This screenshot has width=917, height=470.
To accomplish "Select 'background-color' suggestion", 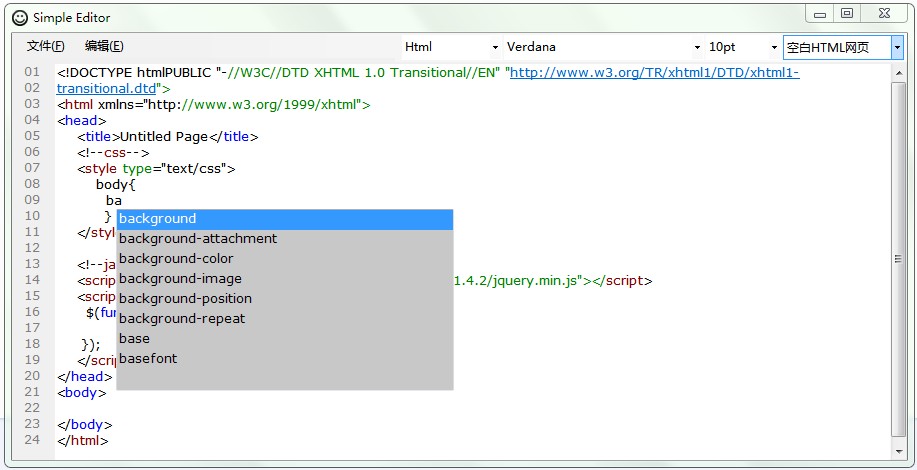I will [285, 258].
